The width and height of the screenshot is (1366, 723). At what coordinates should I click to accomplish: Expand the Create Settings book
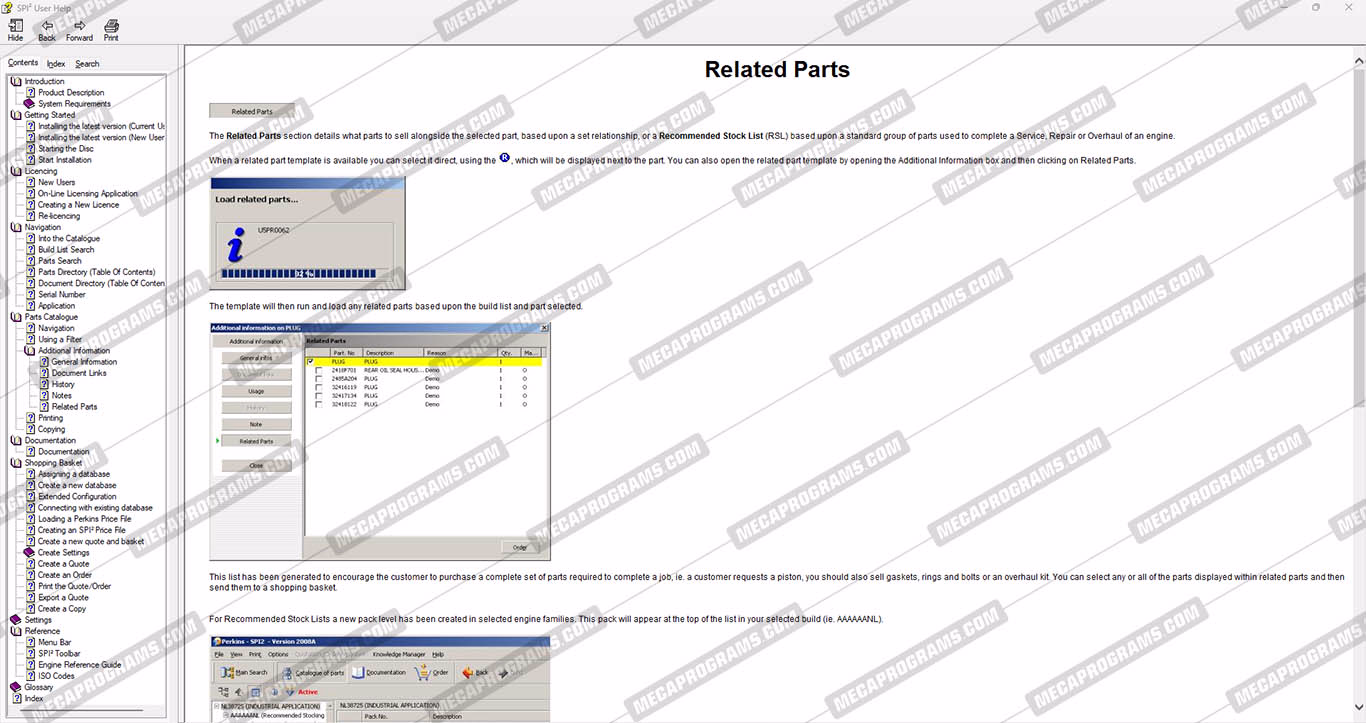pos(30,553)
